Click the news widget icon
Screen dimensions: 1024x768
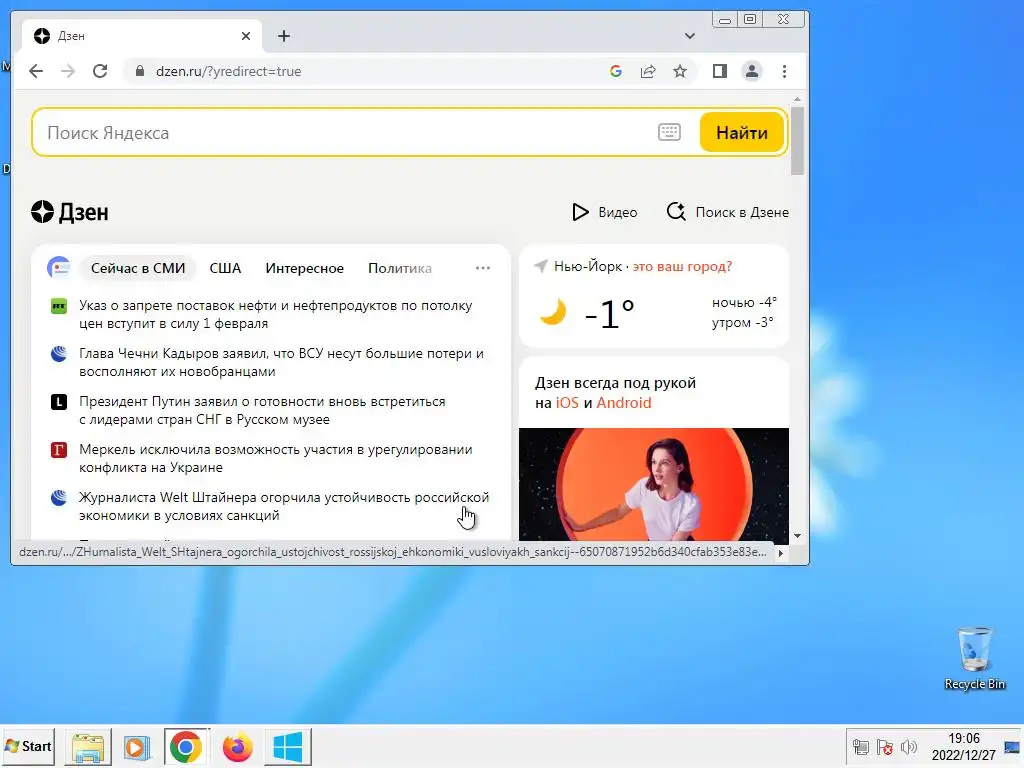pos(59,268)
